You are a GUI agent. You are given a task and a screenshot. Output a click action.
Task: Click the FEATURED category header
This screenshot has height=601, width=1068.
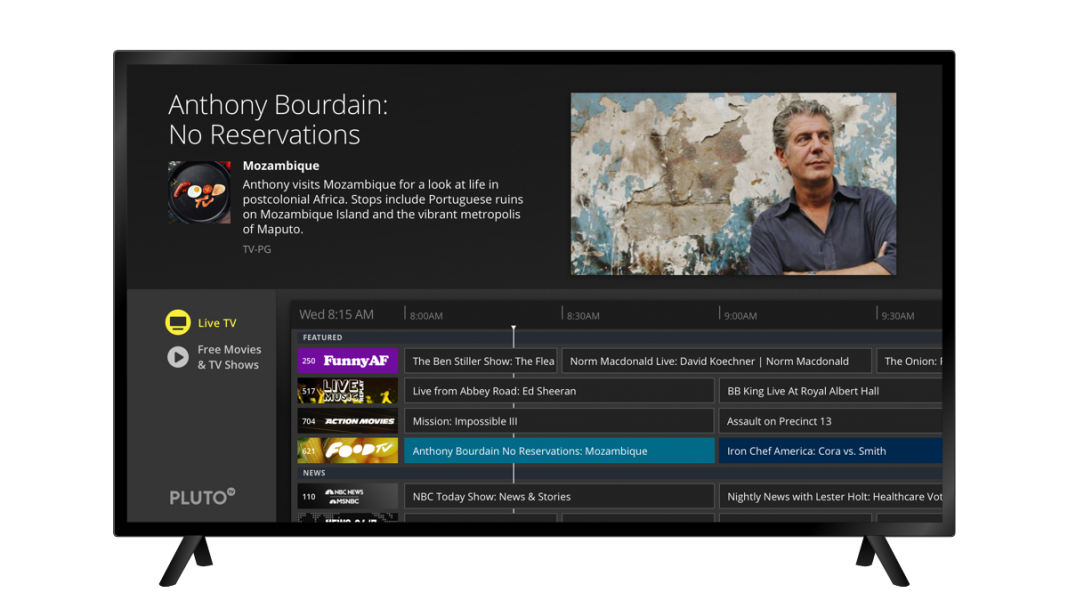click(x=323, y=337)
